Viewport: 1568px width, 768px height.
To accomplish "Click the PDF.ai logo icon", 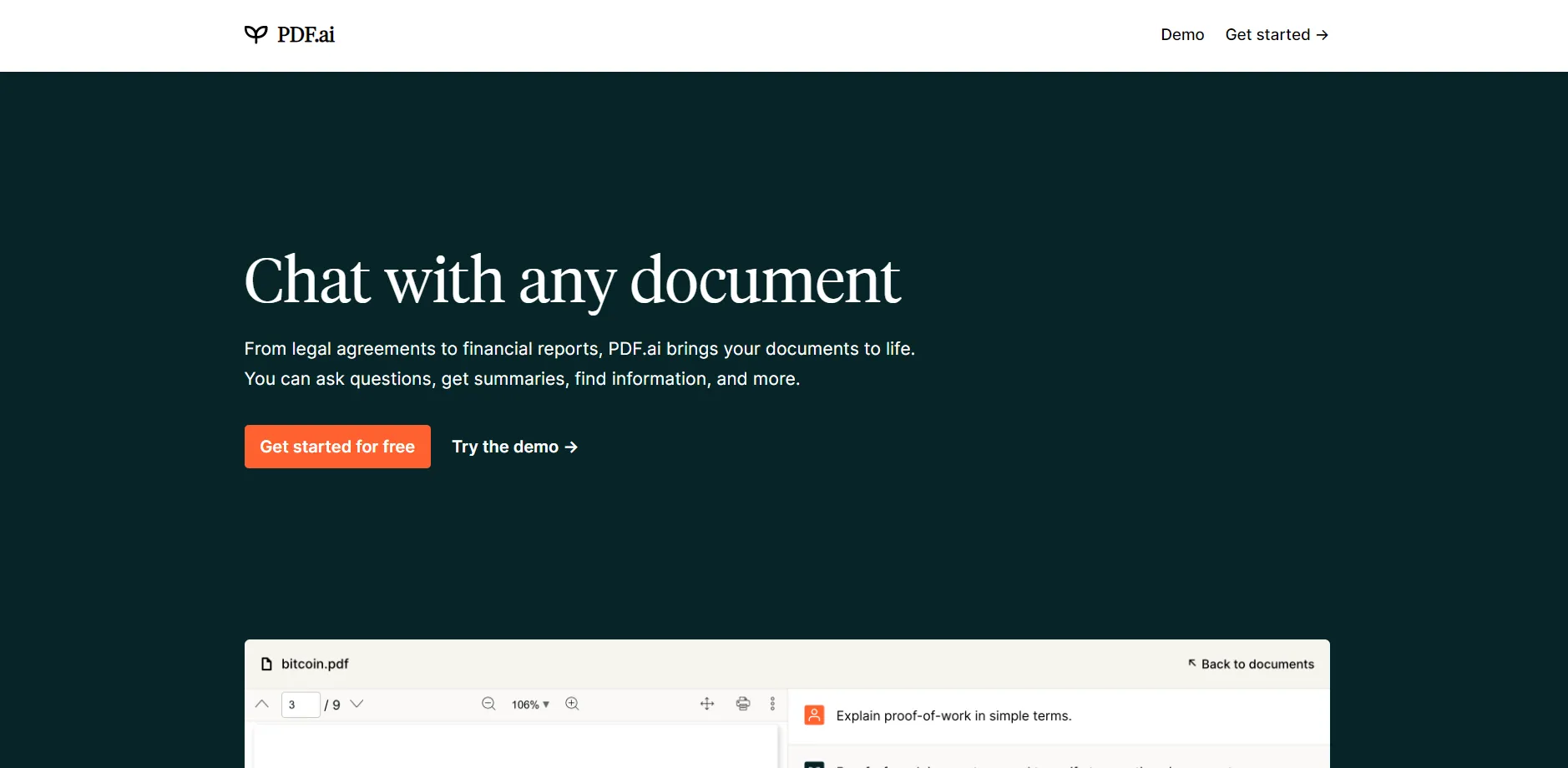I will tap(255, 33).
